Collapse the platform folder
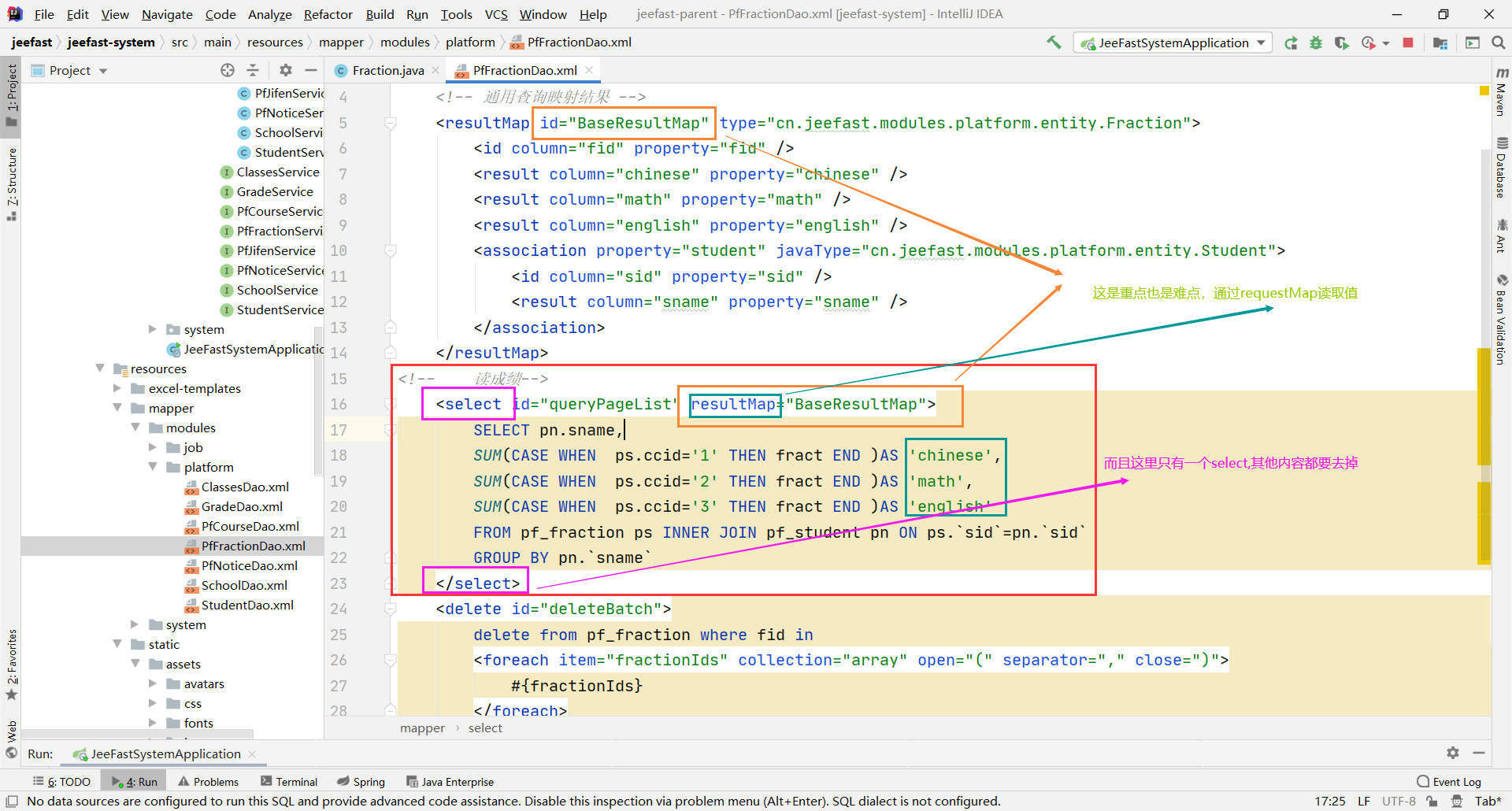The width and height of the screenshot is (1512, 811). coord(153,466)
